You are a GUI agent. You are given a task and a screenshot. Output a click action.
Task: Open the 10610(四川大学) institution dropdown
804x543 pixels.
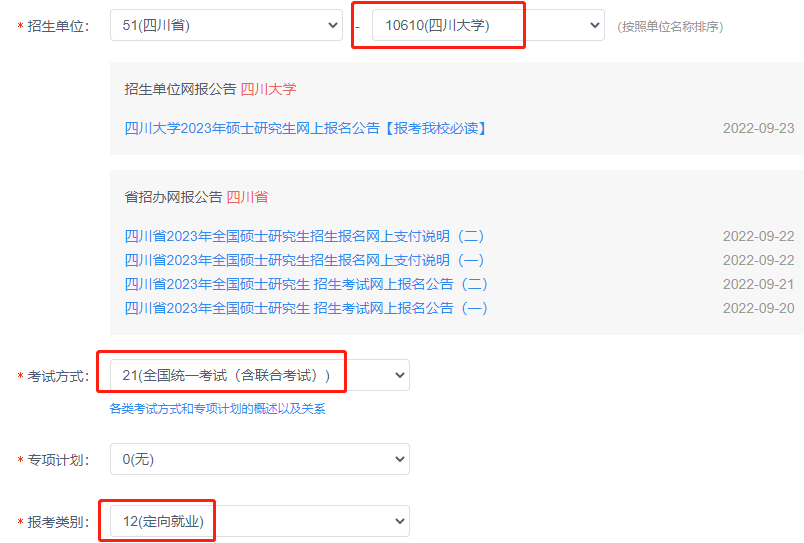pyautogui.click(x=488, y=25)
